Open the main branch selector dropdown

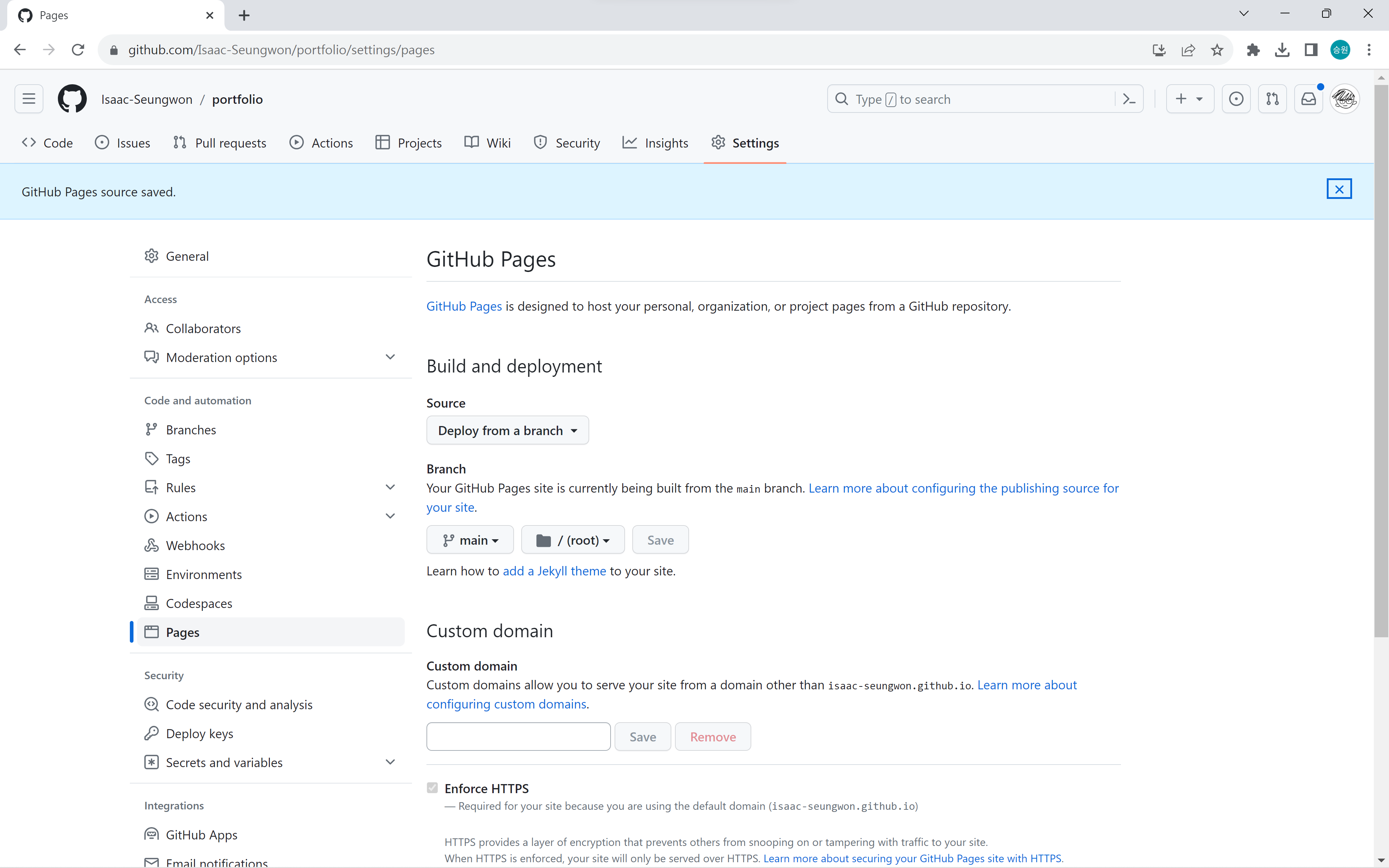[x=470, y=540]
